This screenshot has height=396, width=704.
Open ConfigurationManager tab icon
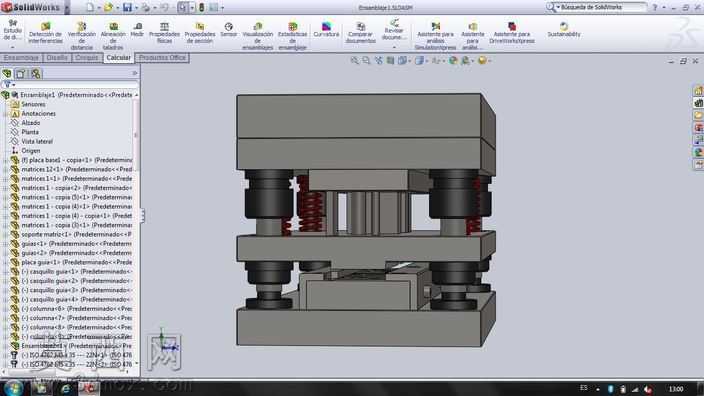(x=35, y=74)
